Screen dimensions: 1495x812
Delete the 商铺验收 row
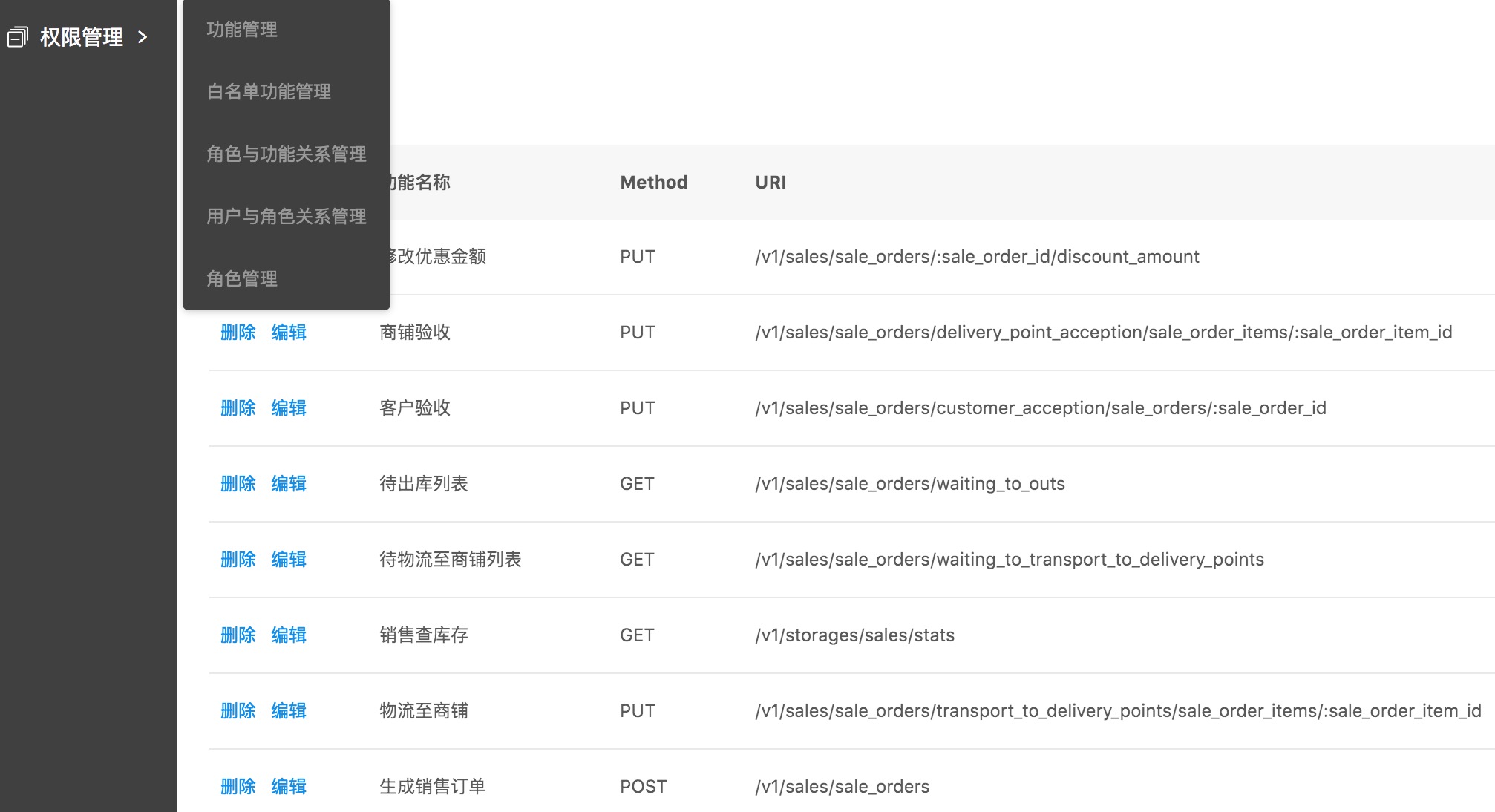point(238,333)
